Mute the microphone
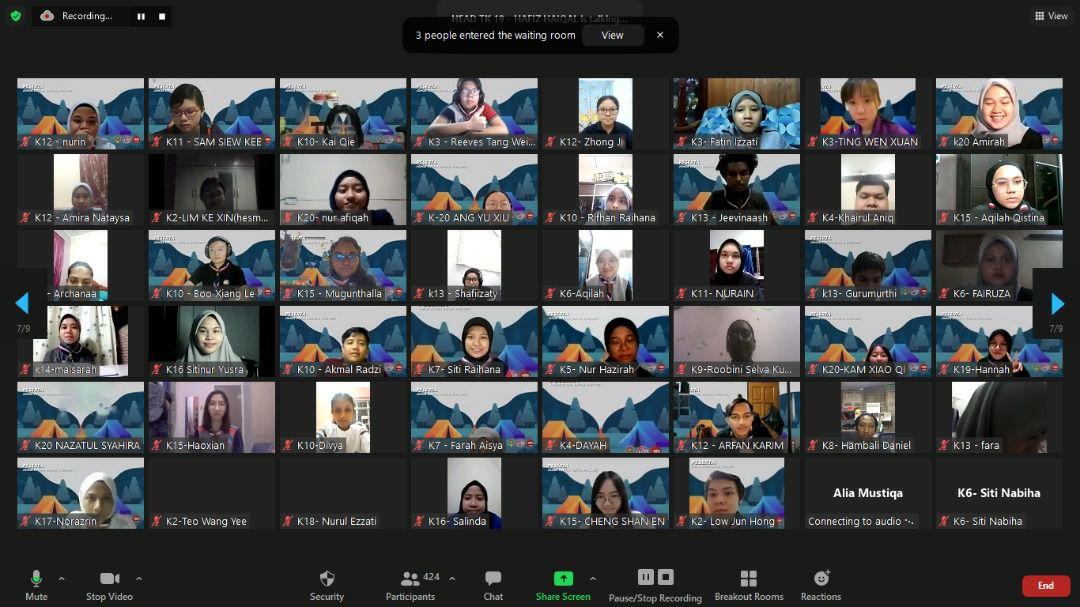 [x=36, y=584]
